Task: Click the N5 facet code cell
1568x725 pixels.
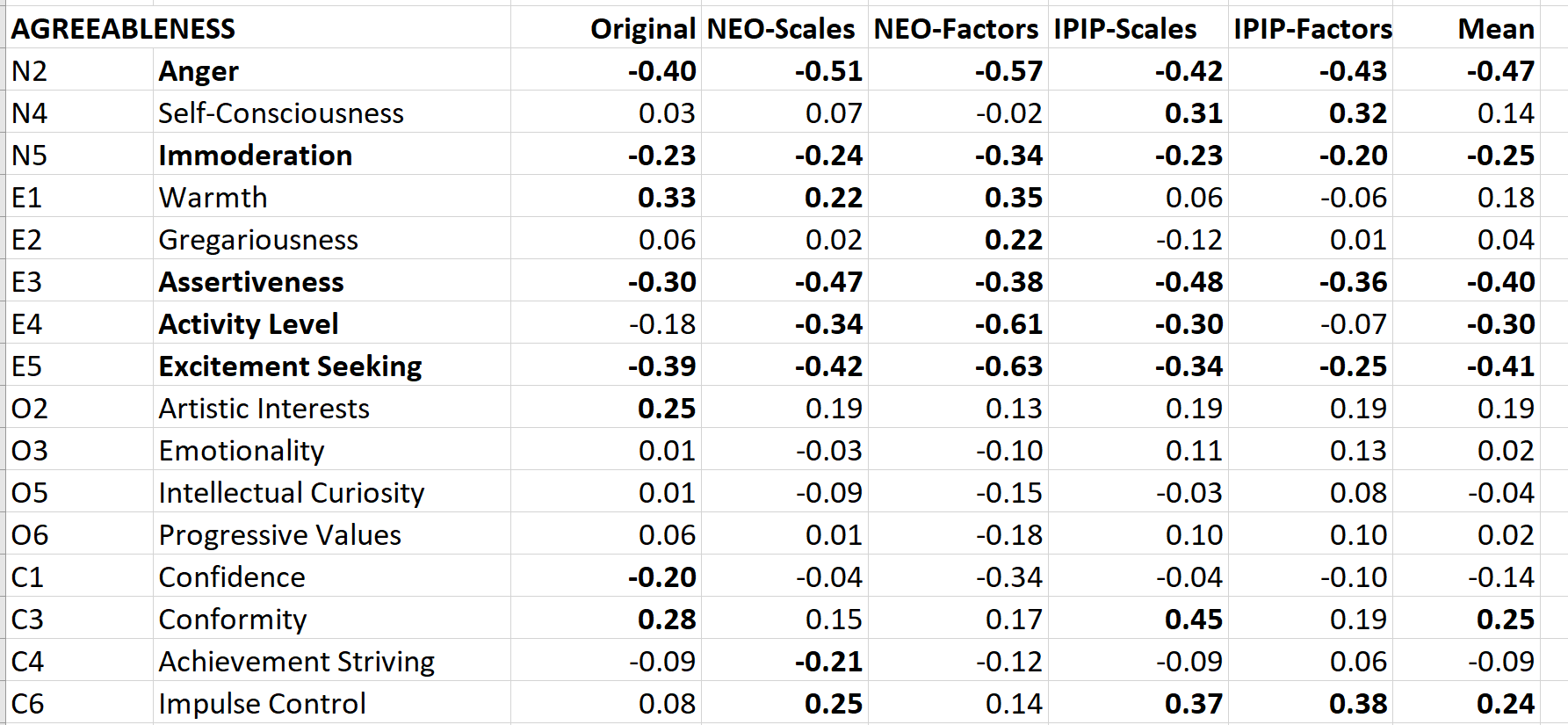Action: [30, 156]
